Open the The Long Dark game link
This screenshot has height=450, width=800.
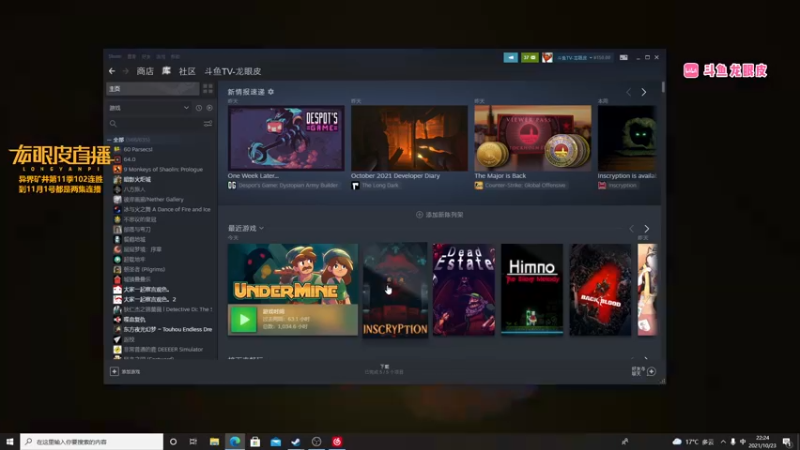pyautogui.click(x=380, y=185)
